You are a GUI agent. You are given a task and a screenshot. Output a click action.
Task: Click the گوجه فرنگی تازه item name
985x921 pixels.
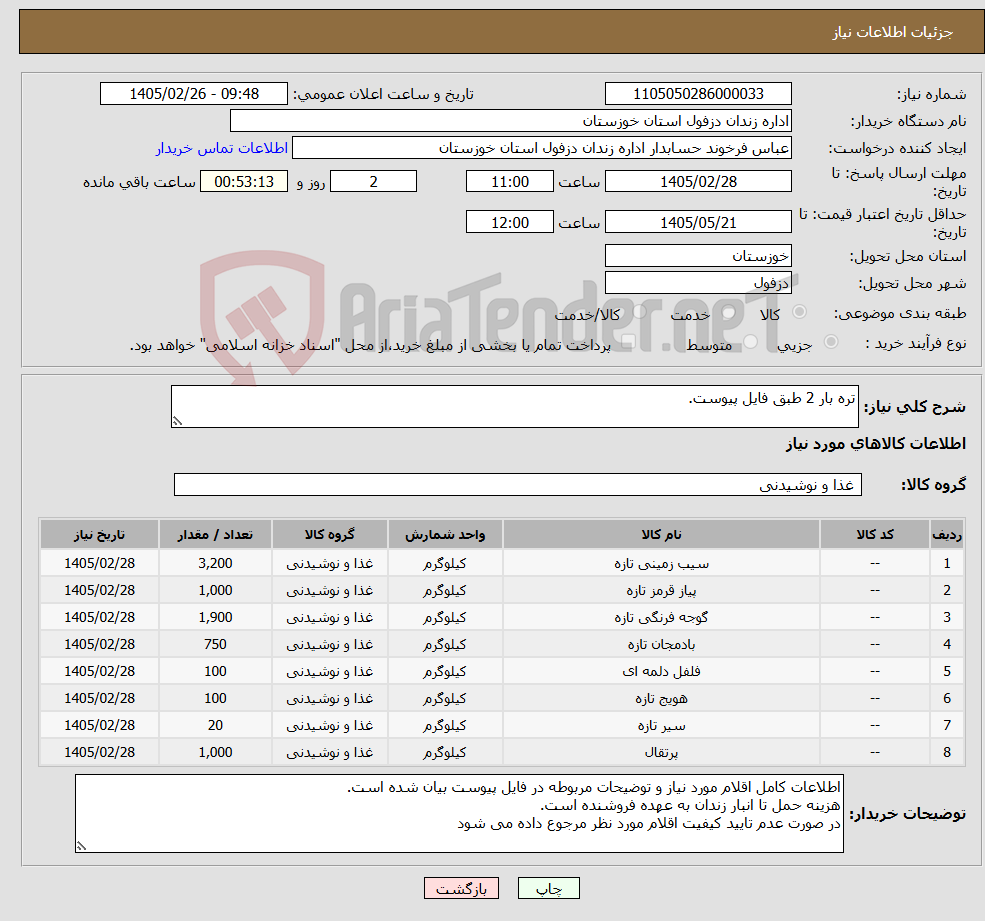click(x=661, y=618)
